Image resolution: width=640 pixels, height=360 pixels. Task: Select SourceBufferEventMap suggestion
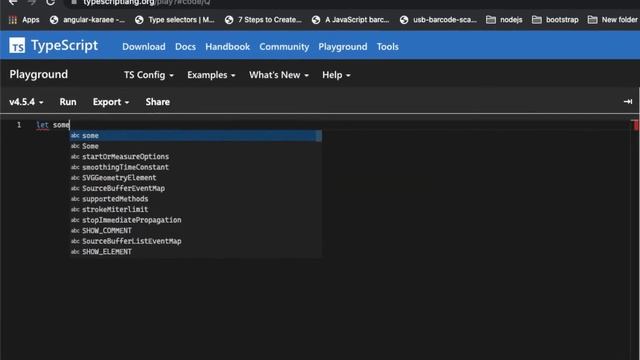tap(196, 189)
